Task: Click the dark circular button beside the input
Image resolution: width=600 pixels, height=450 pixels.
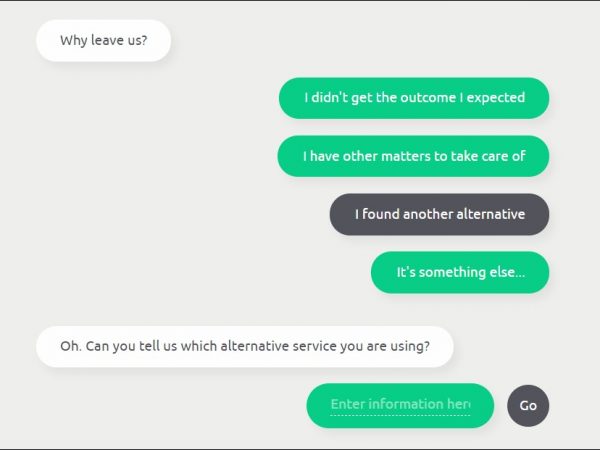Action: [528, 405]
